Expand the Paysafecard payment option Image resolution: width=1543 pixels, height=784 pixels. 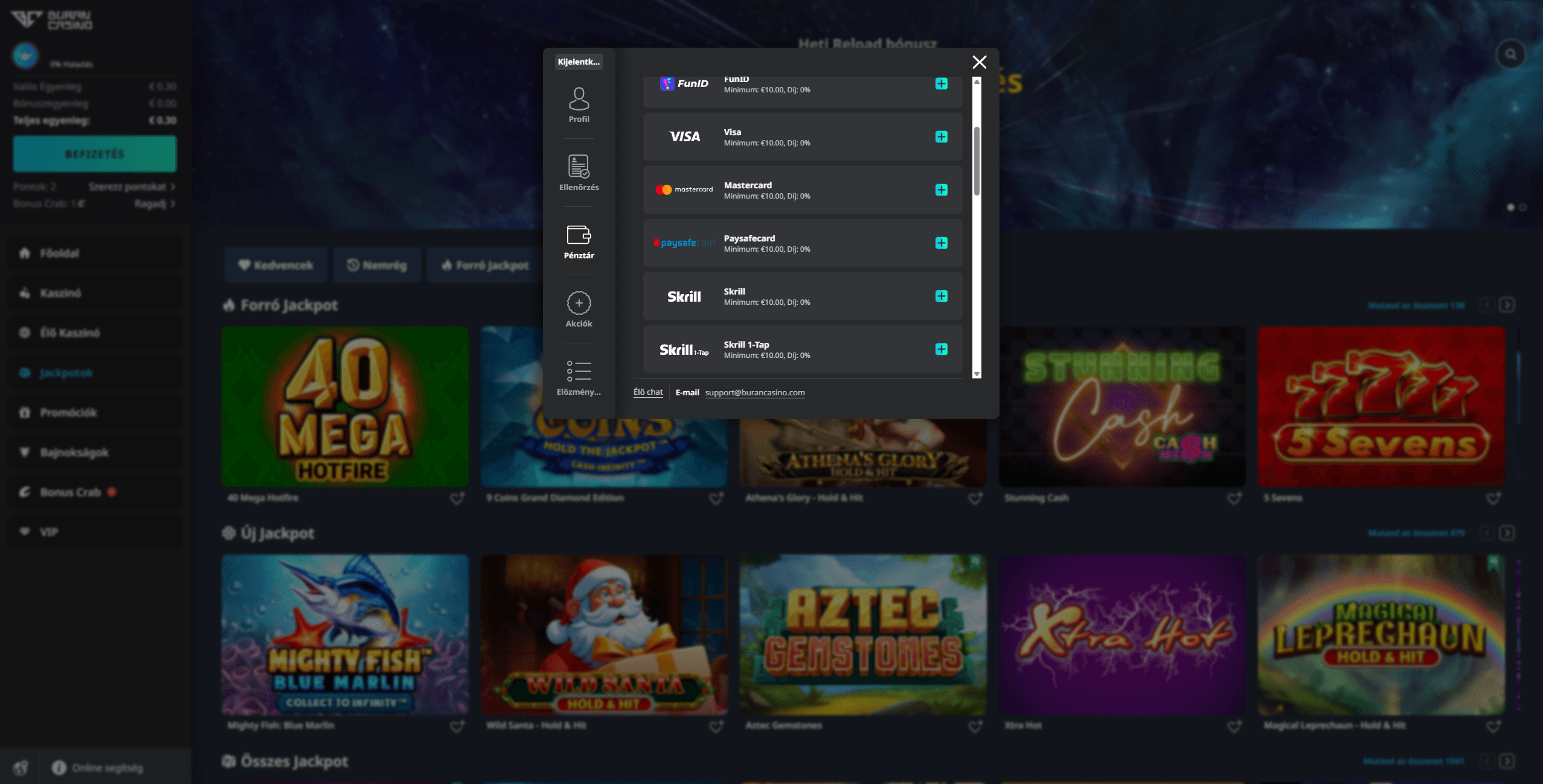(941, 243)
